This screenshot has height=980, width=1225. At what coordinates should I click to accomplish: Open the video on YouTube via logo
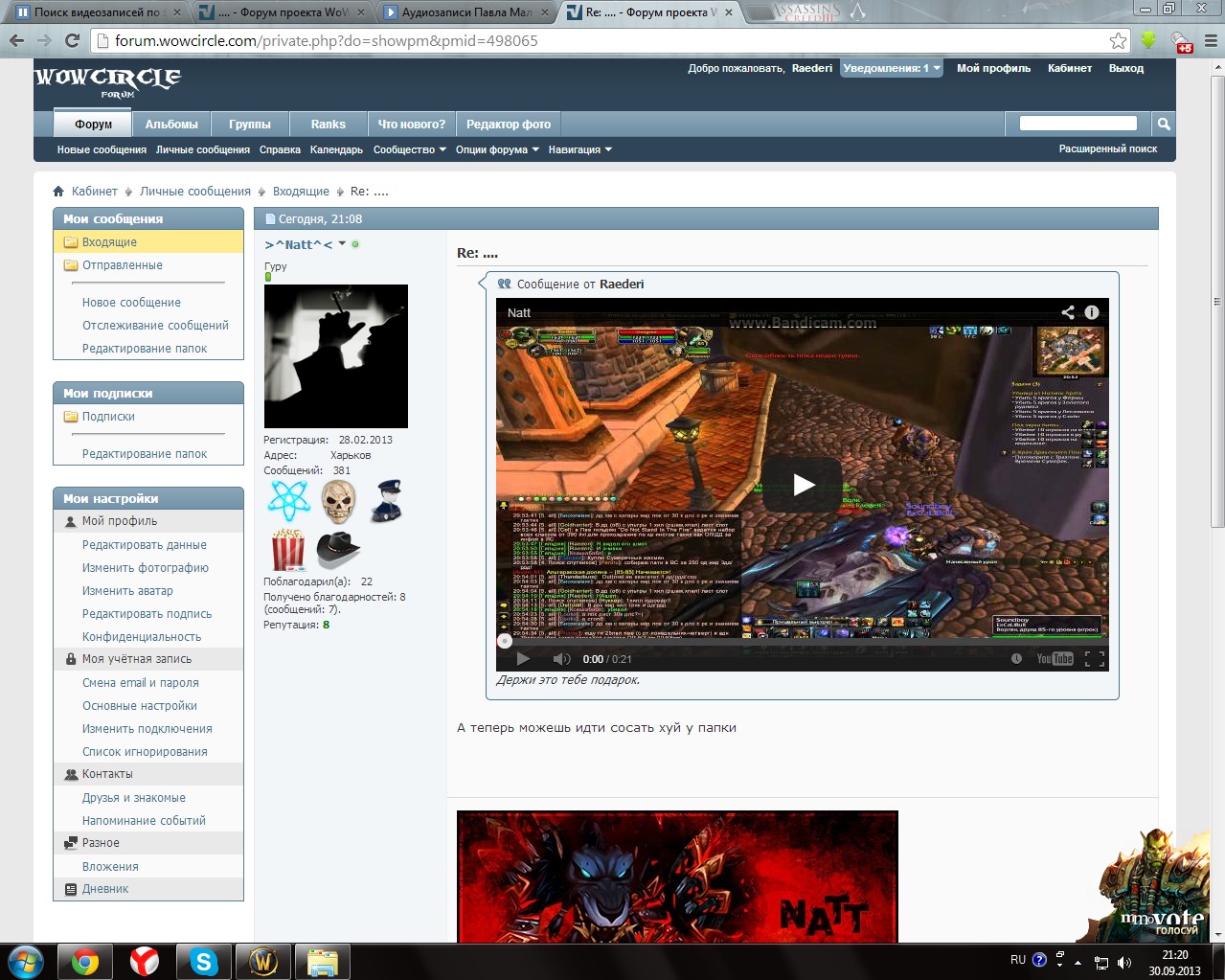coord(1055,659)
